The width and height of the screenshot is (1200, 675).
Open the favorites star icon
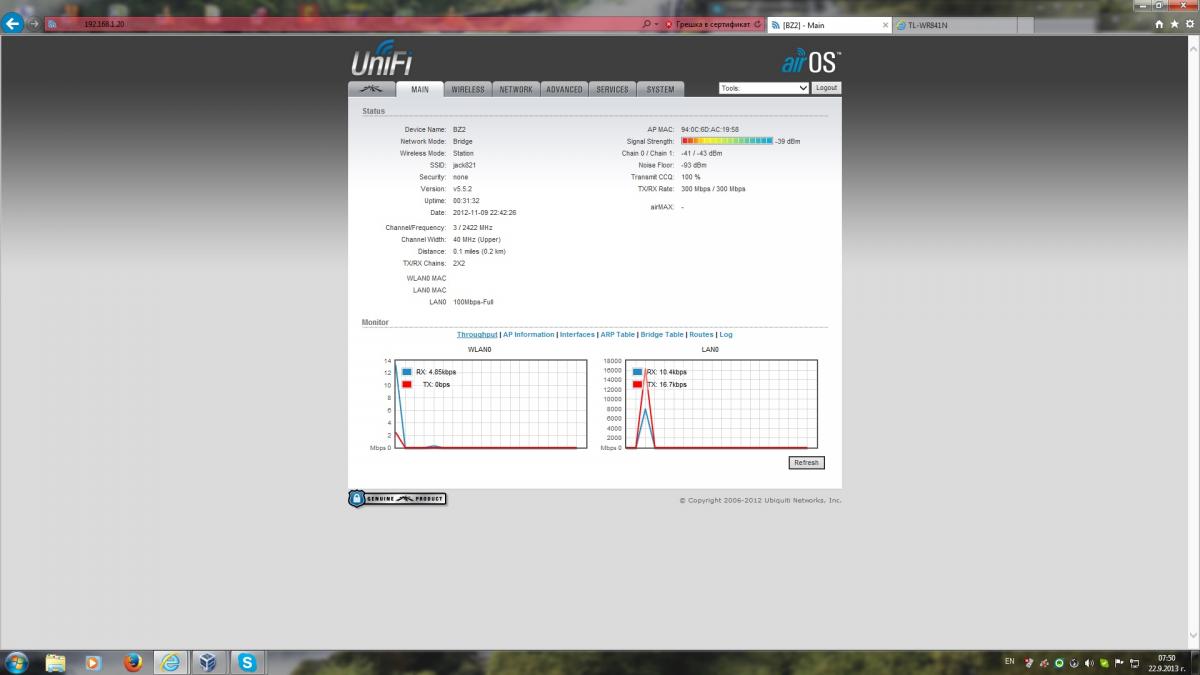point(1174,24)
